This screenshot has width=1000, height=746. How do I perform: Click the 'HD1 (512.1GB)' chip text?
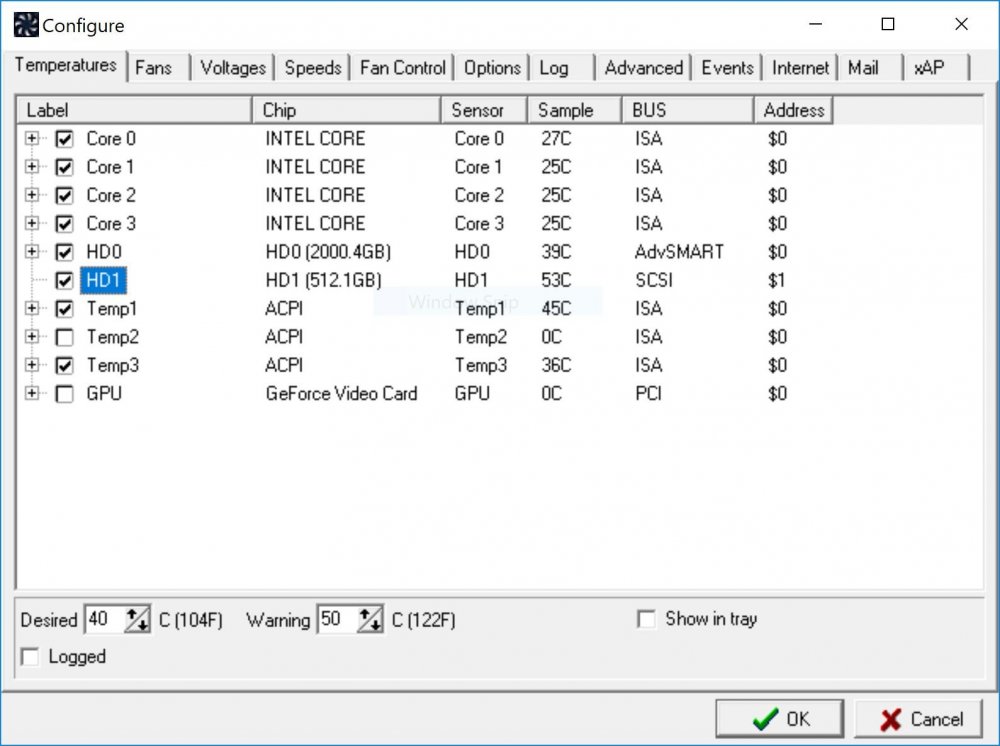click(323, 280)
